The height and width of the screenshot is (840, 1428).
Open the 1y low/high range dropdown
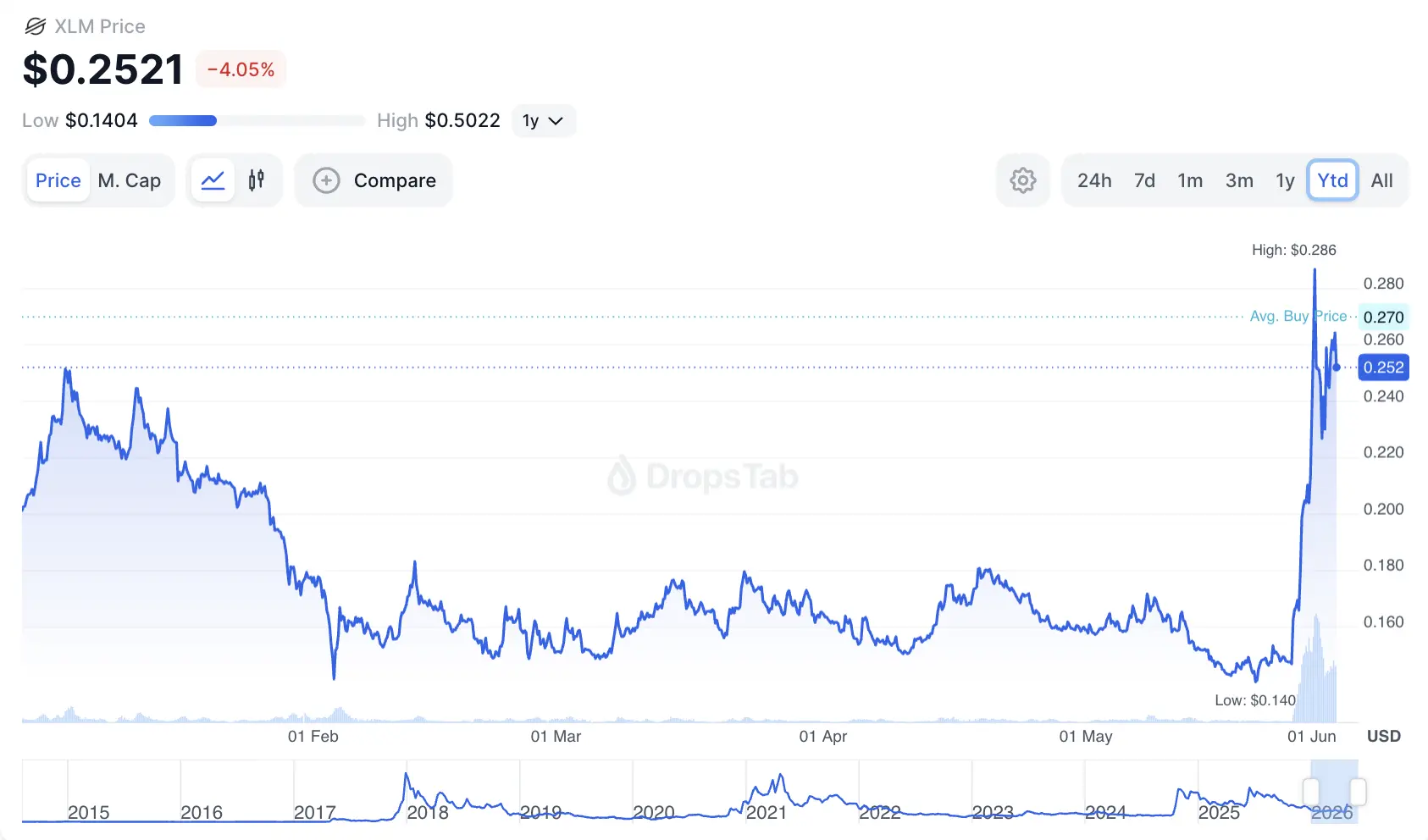(544, 120)
